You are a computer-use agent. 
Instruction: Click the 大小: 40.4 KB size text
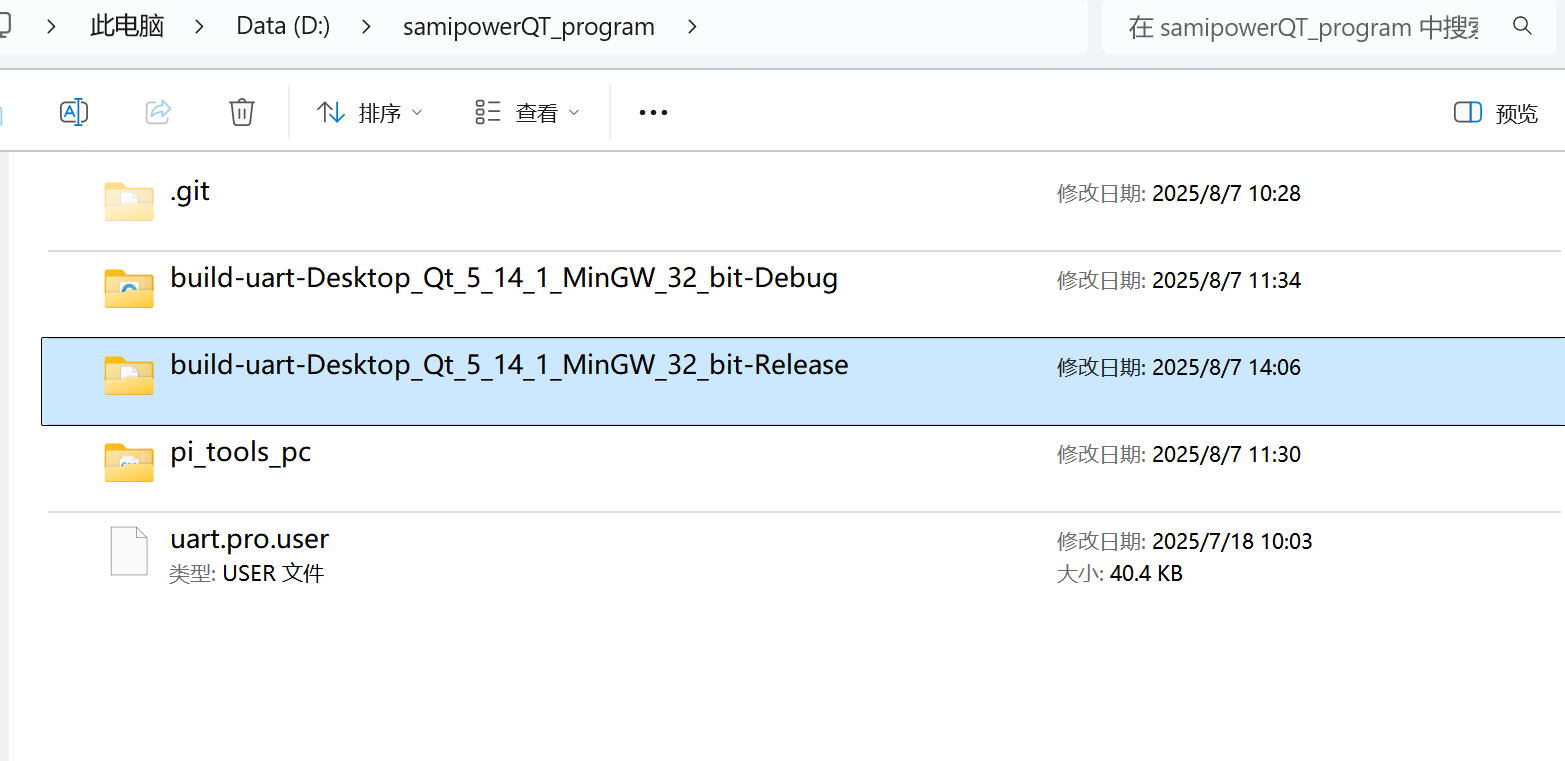pyautogui.click(x=1120, y=574)
